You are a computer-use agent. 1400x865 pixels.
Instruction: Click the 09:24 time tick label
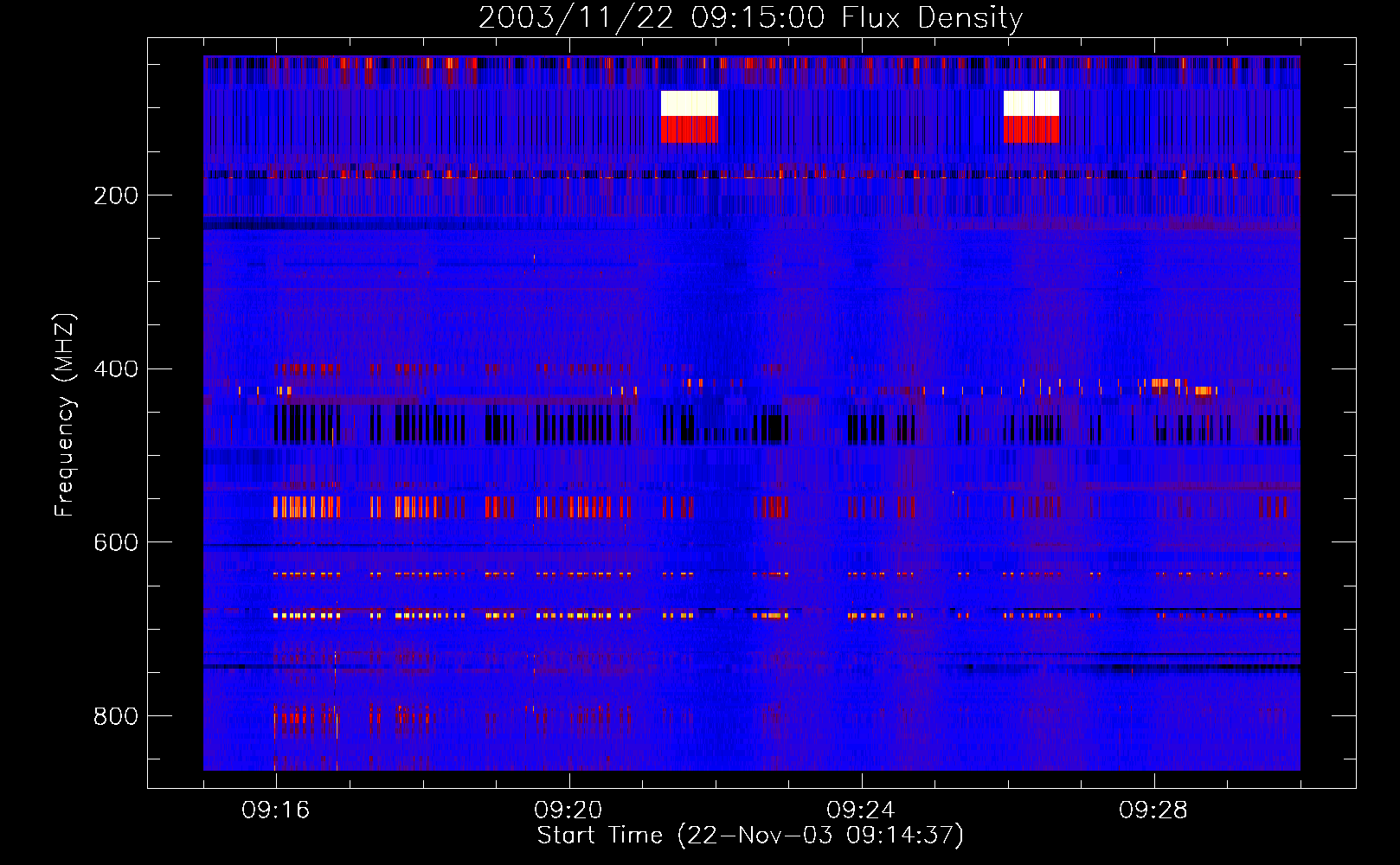(861, 811)
